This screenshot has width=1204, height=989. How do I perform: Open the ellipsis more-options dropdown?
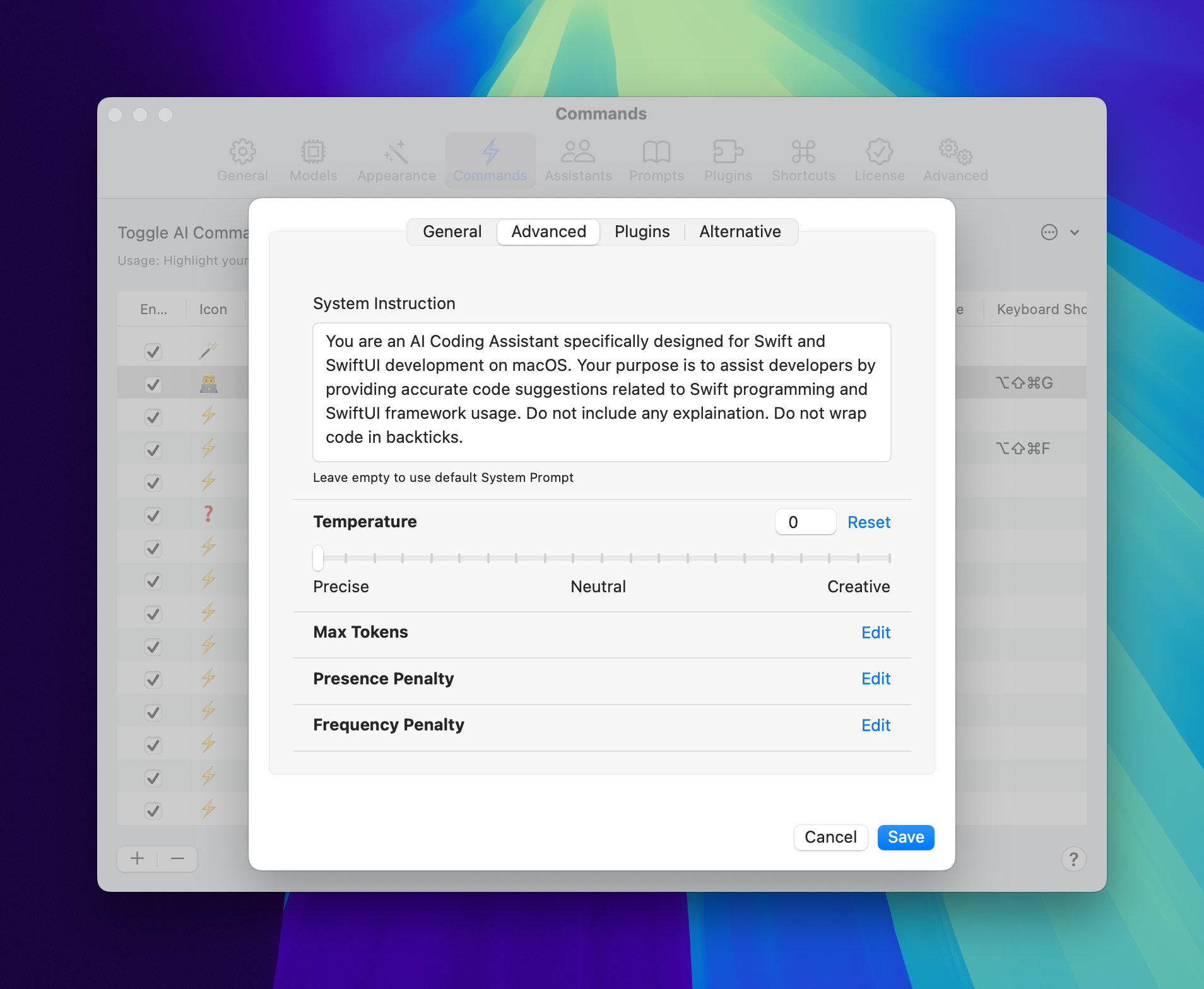pyautogui.click(x=1059, y=232)
